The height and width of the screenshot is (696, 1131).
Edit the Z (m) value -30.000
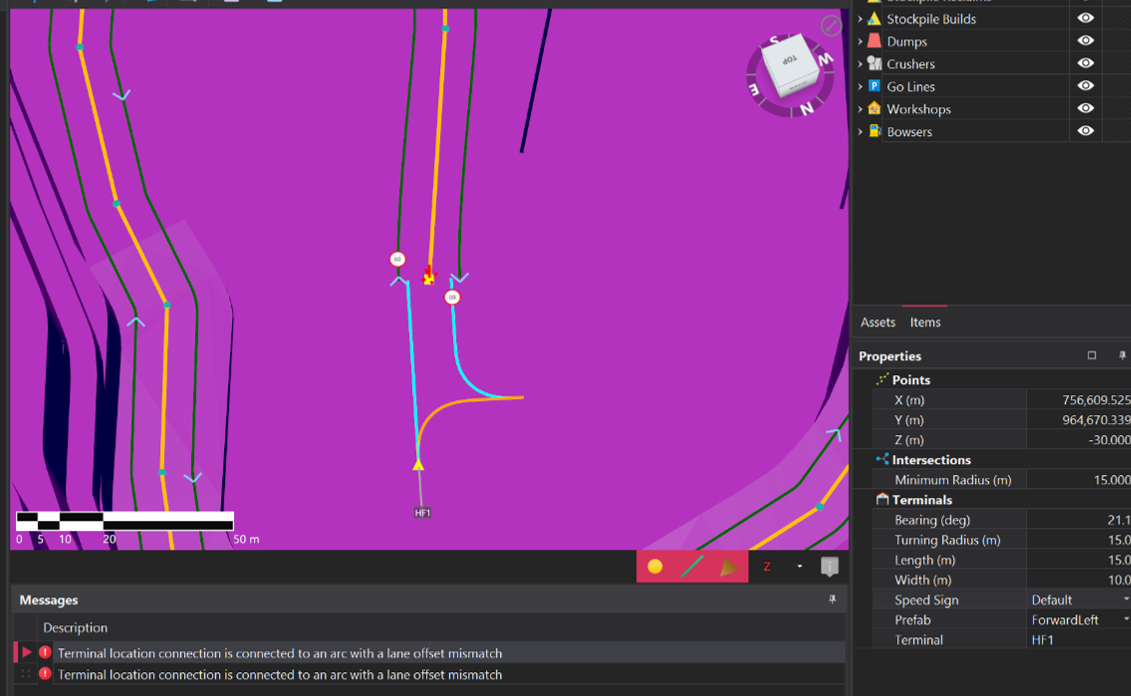click(x=1078, y=440)
